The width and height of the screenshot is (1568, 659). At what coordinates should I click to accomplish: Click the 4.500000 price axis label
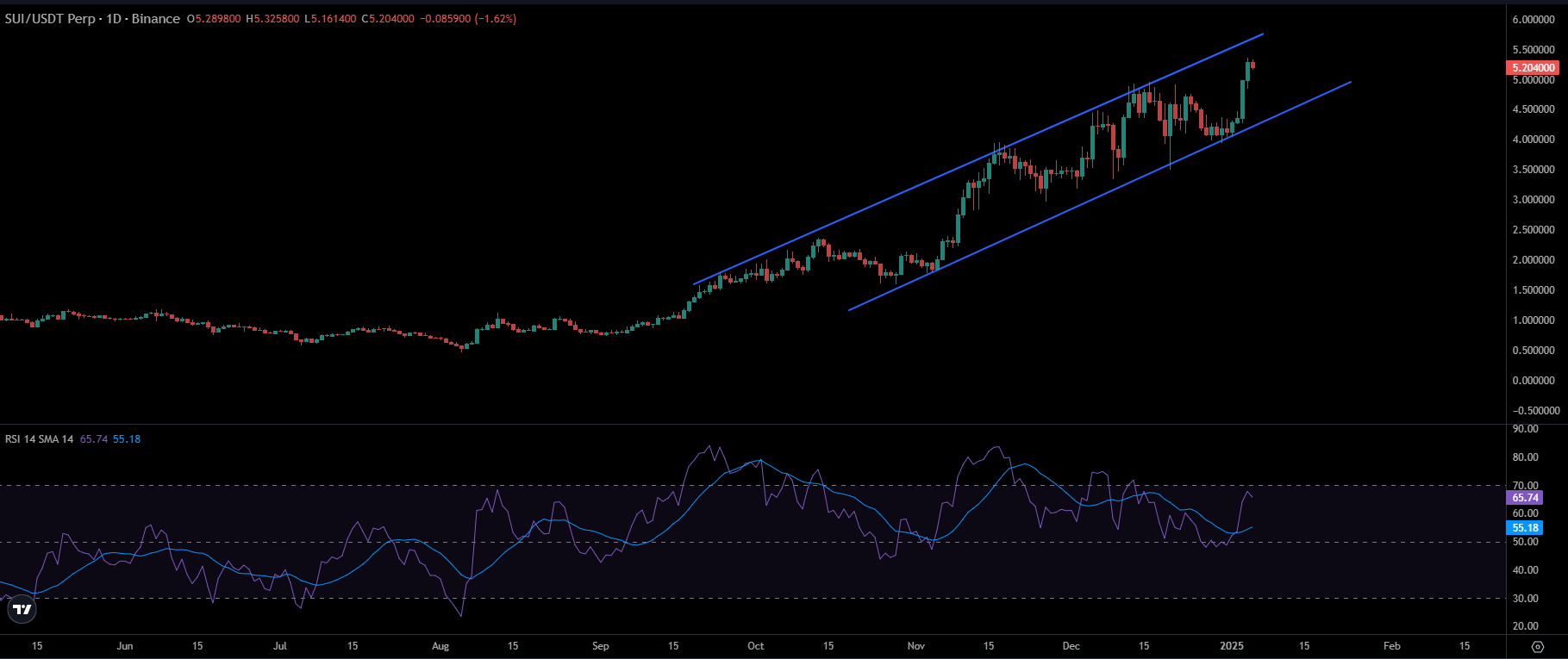tap(1534, 109)
